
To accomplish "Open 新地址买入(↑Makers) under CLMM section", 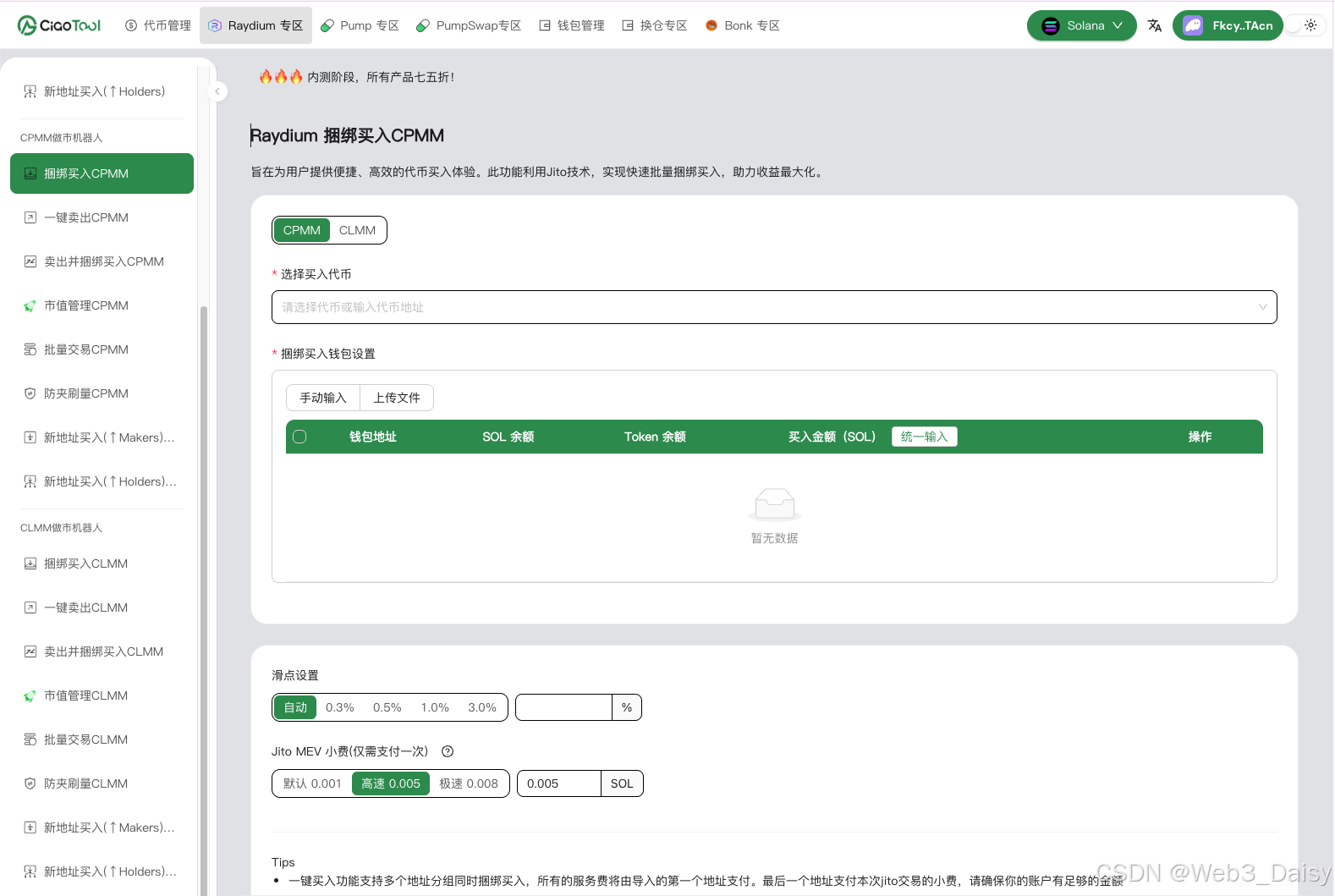I will [102, 827].
